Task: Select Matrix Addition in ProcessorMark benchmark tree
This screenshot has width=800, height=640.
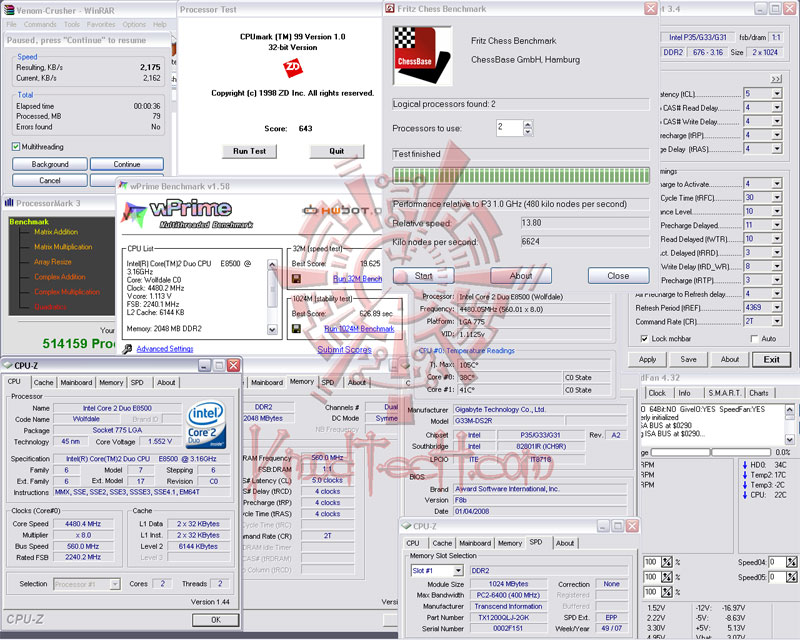Action: coord(56,232)
